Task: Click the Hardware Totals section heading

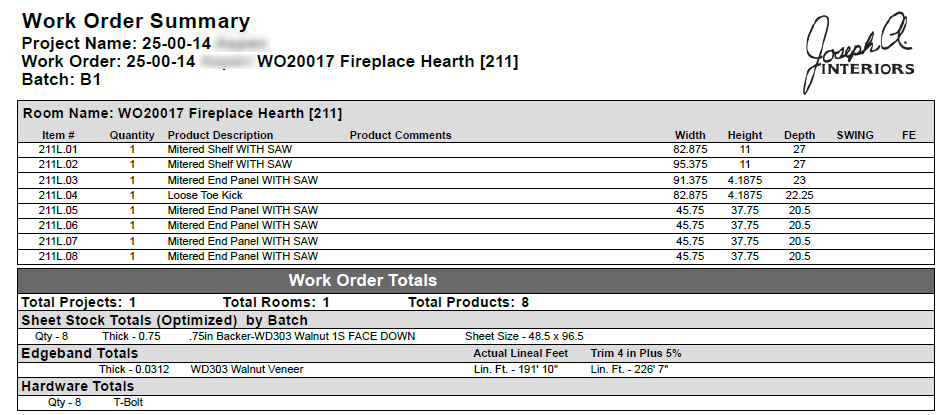Action: 78,386
